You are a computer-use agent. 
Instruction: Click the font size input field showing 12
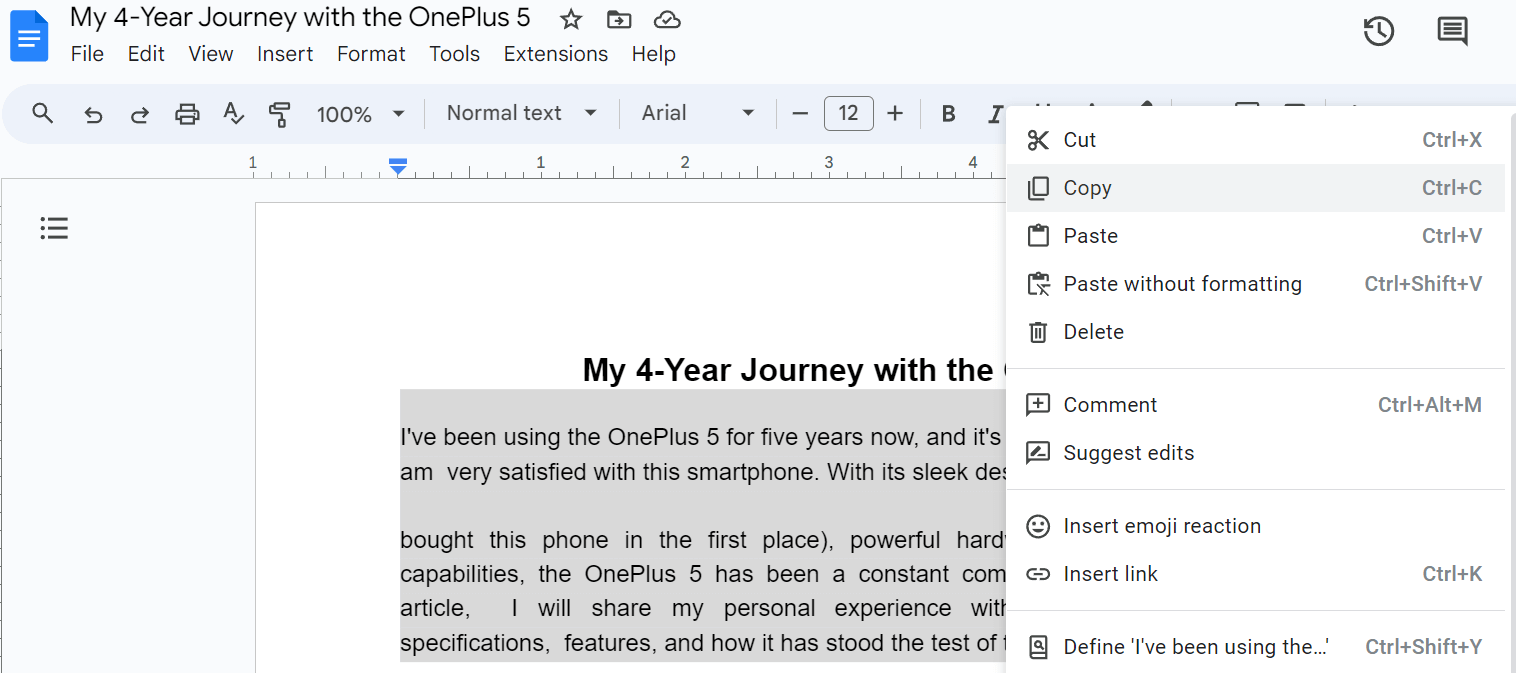(x=848, y=113)
